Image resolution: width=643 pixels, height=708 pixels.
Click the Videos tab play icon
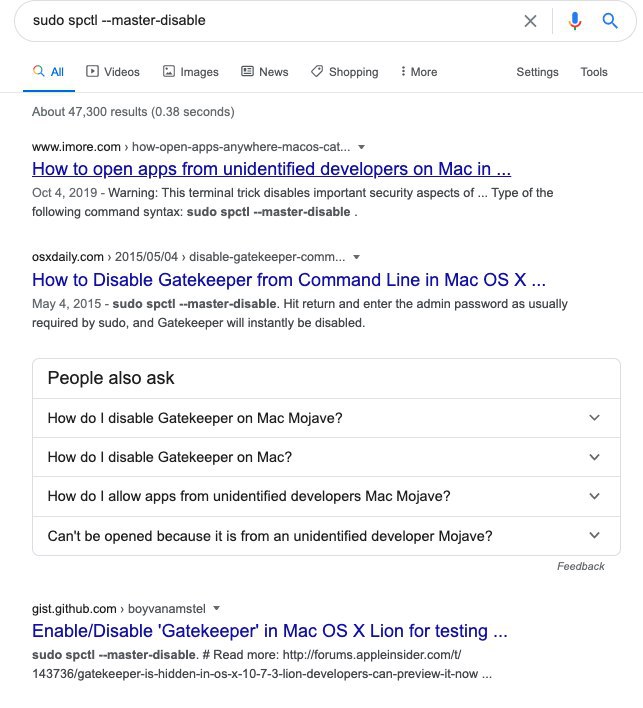coord(92,71)
